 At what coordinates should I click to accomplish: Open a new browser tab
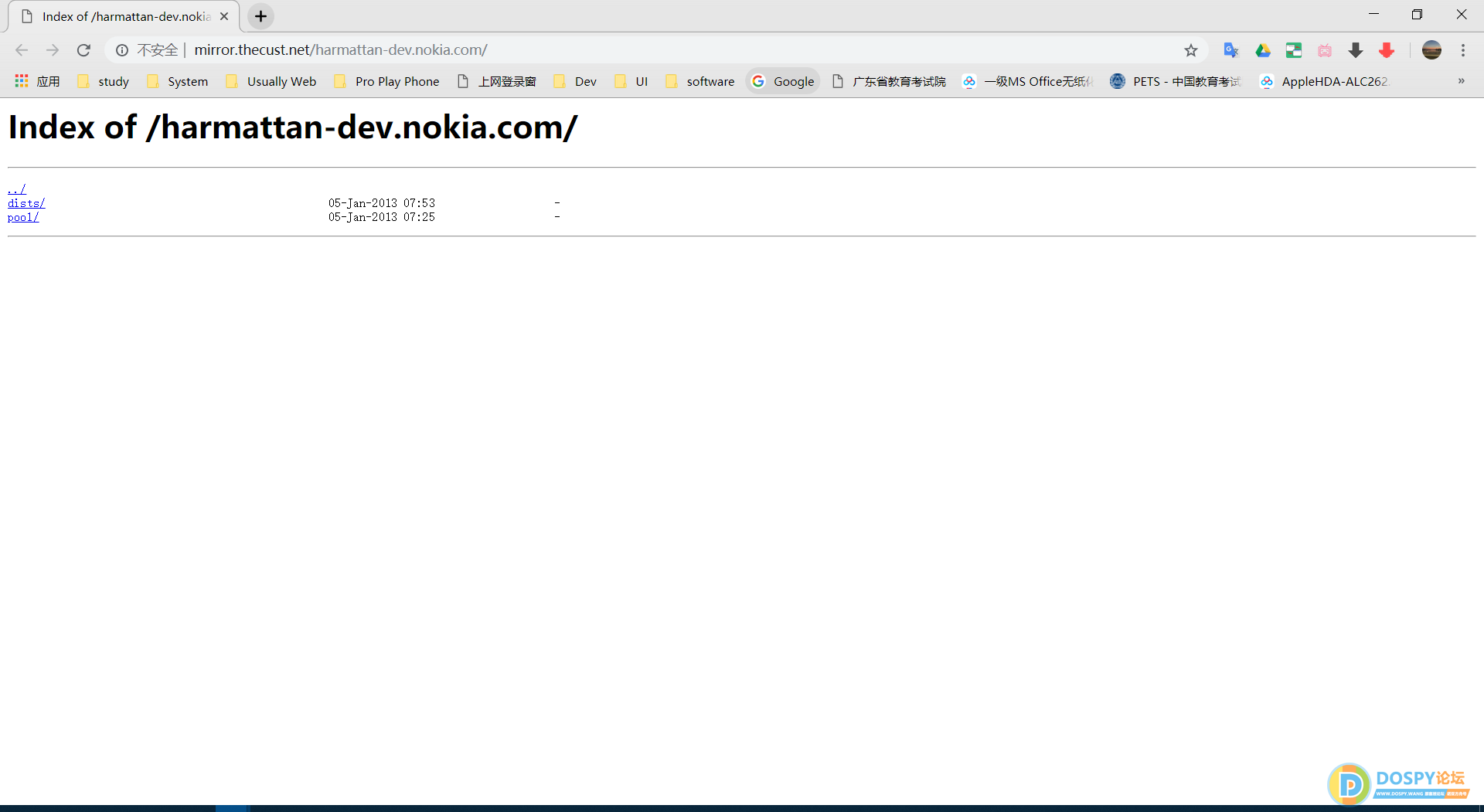coord(261,16)
